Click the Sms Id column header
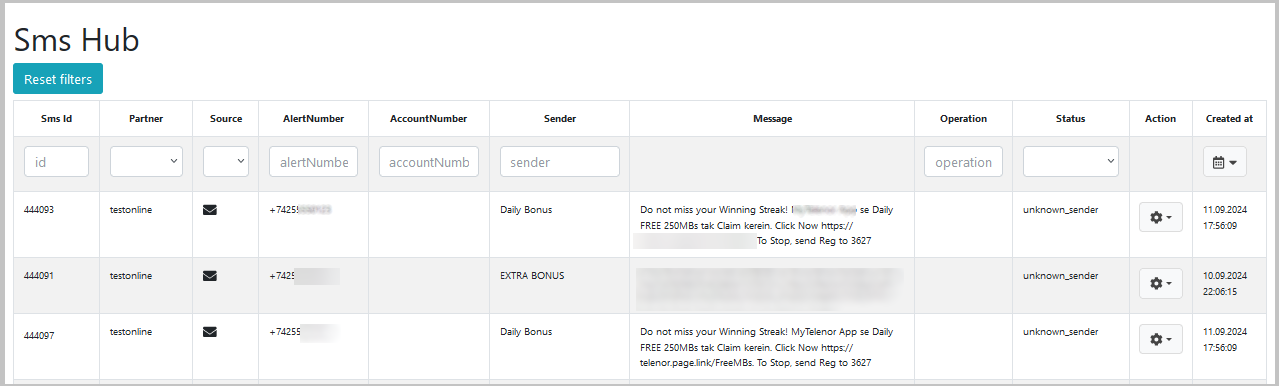1279x386 pixels. (56, 118)
